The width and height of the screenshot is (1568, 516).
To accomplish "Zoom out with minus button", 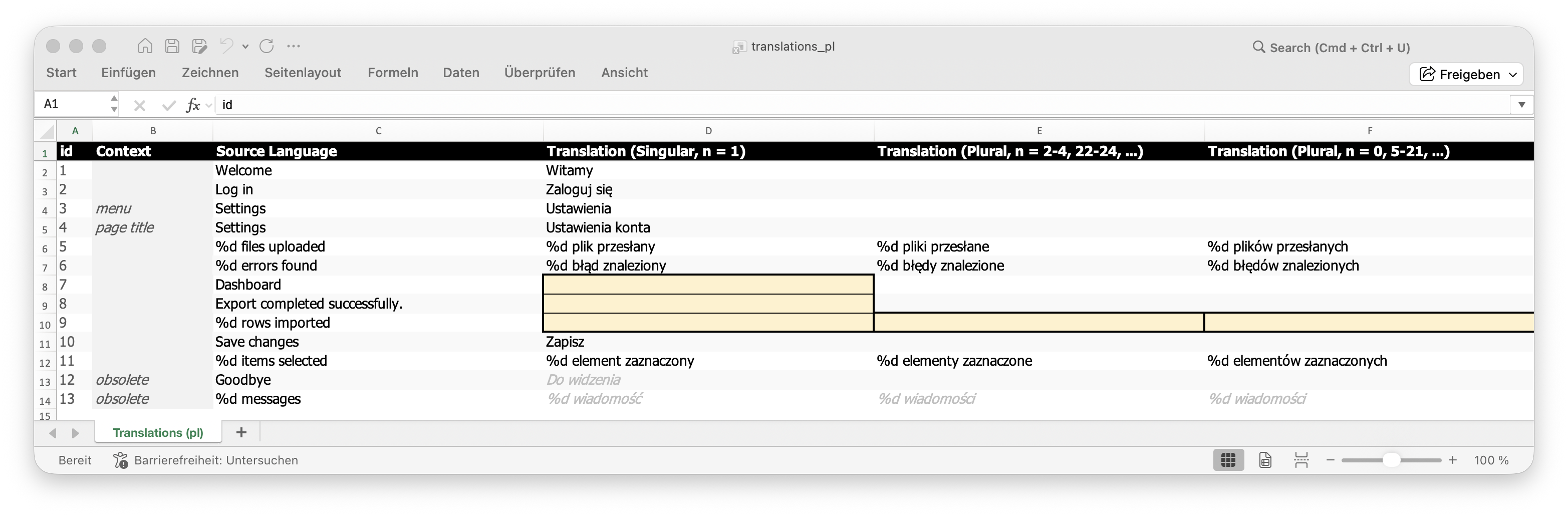I will (x=1331, y=460).
